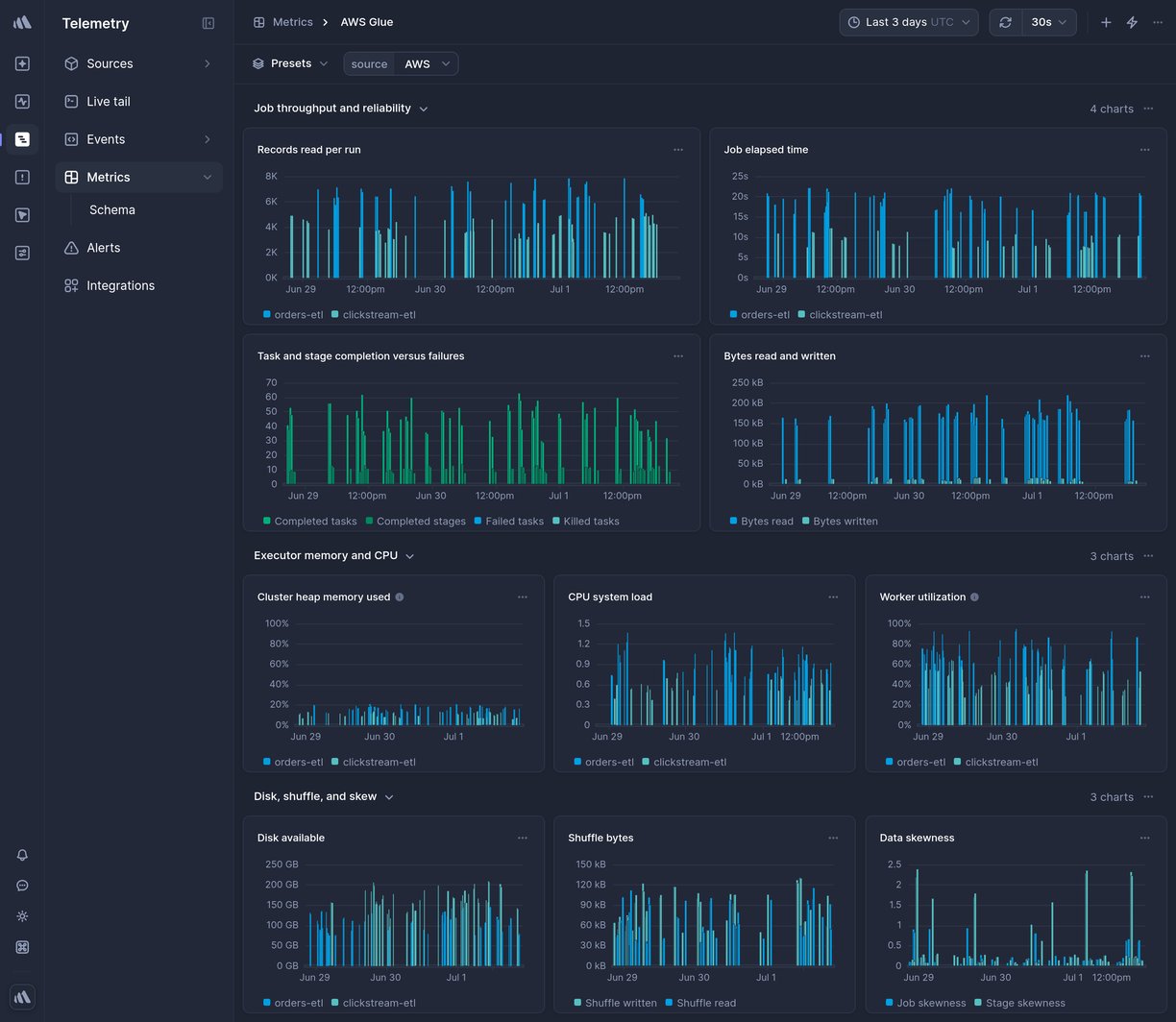This screenshot has height=1022, width=1176.
Task: Open Schema under Metrics
Action: tap(112, 209)
